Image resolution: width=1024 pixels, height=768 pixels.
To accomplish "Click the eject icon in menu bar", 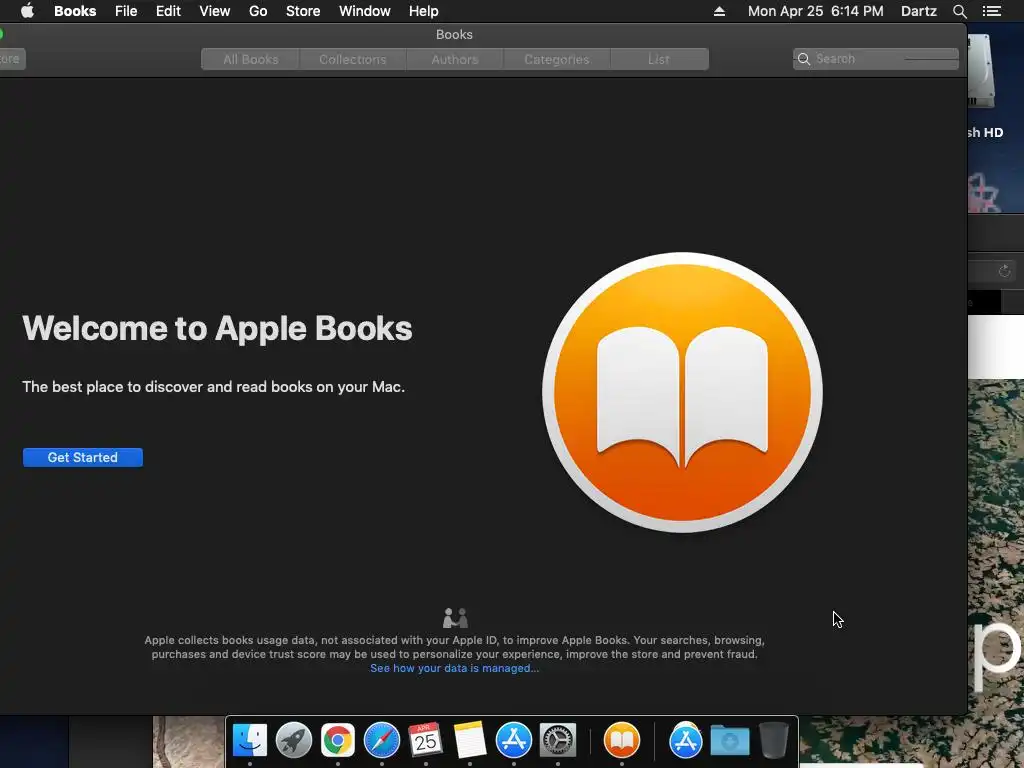I will point(719,11).
